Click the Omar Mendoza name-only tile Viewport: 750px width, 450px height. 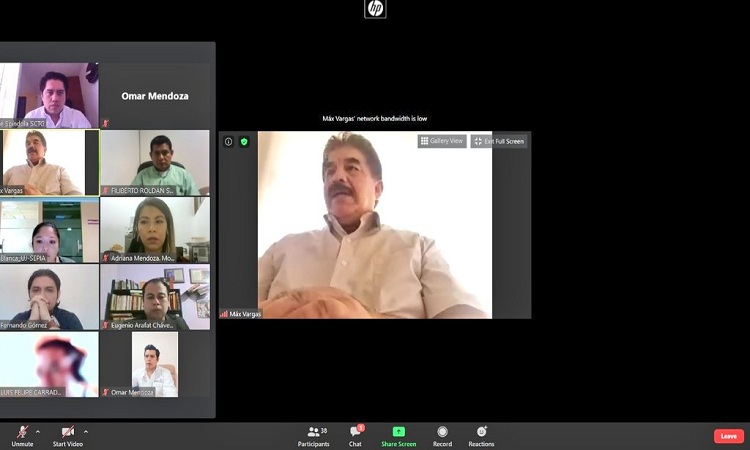coord(154,96)
